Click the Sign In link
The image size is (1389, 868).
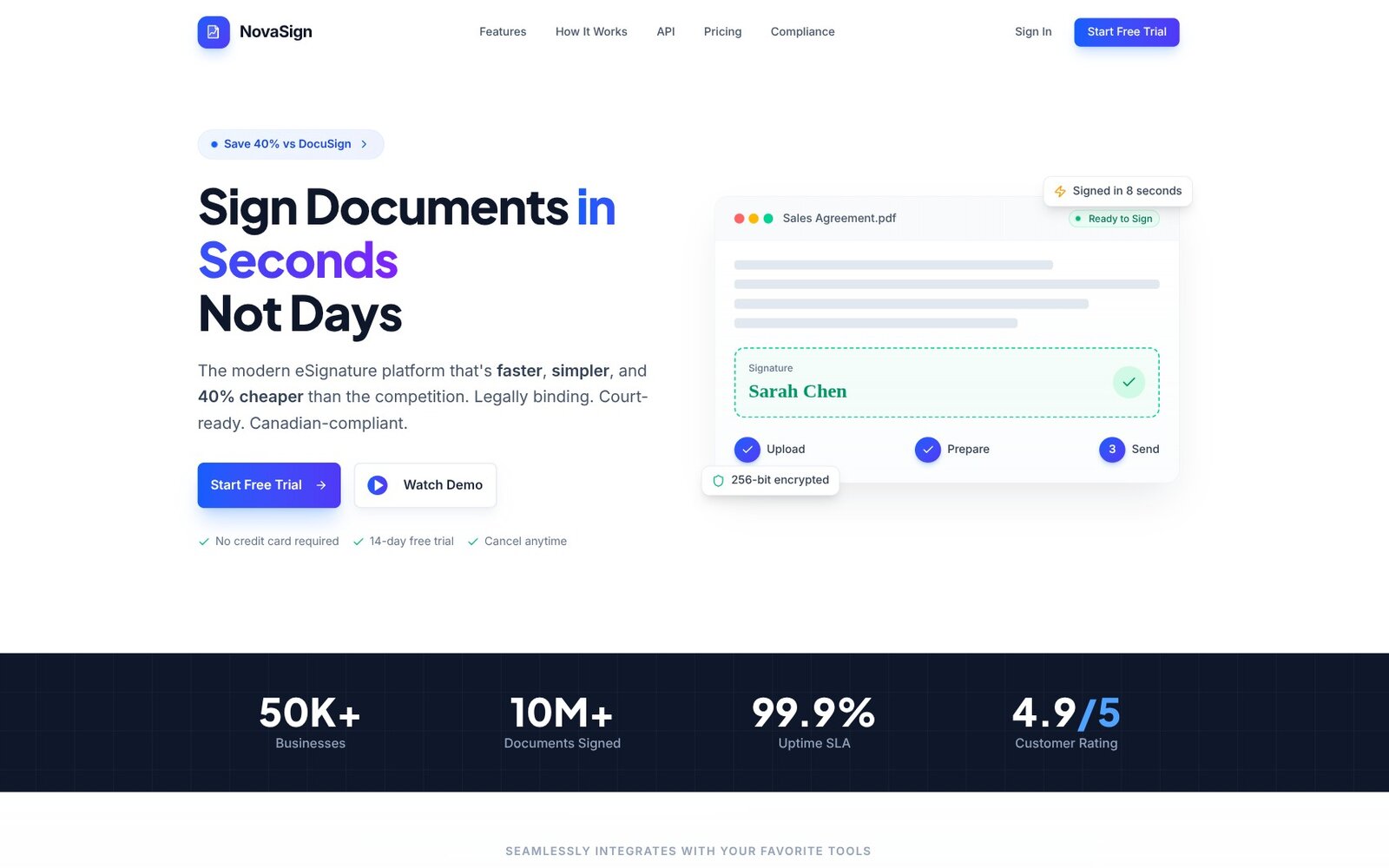tap(1033, 32)
